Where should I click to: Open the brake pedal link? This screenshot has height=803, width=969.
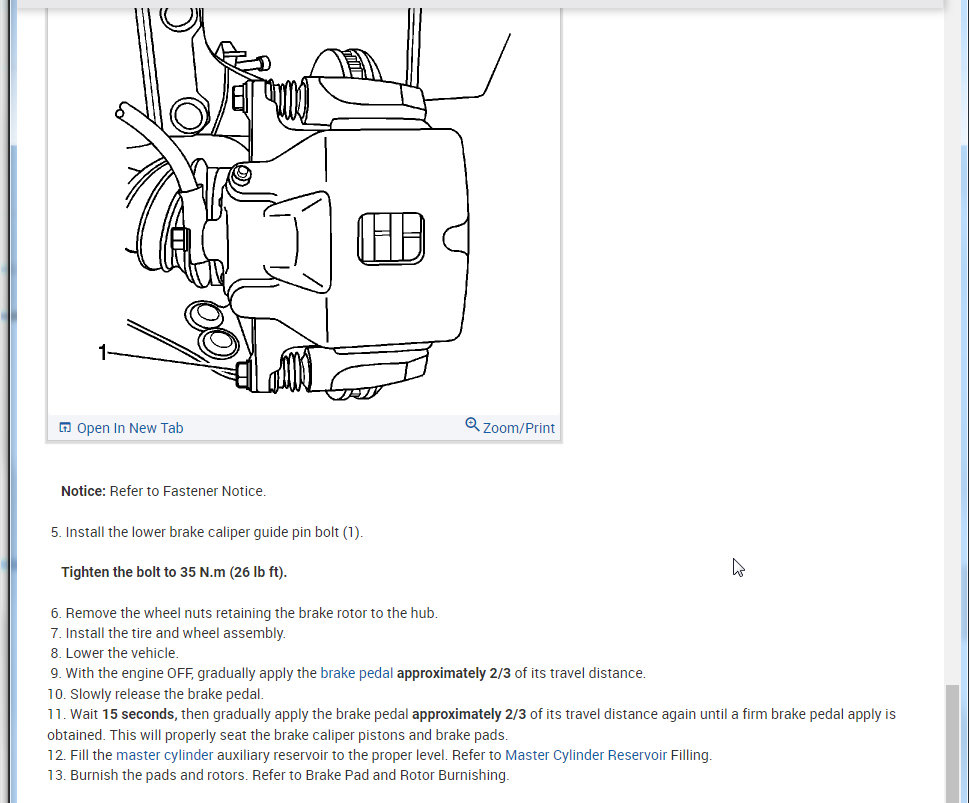(357, 673)
